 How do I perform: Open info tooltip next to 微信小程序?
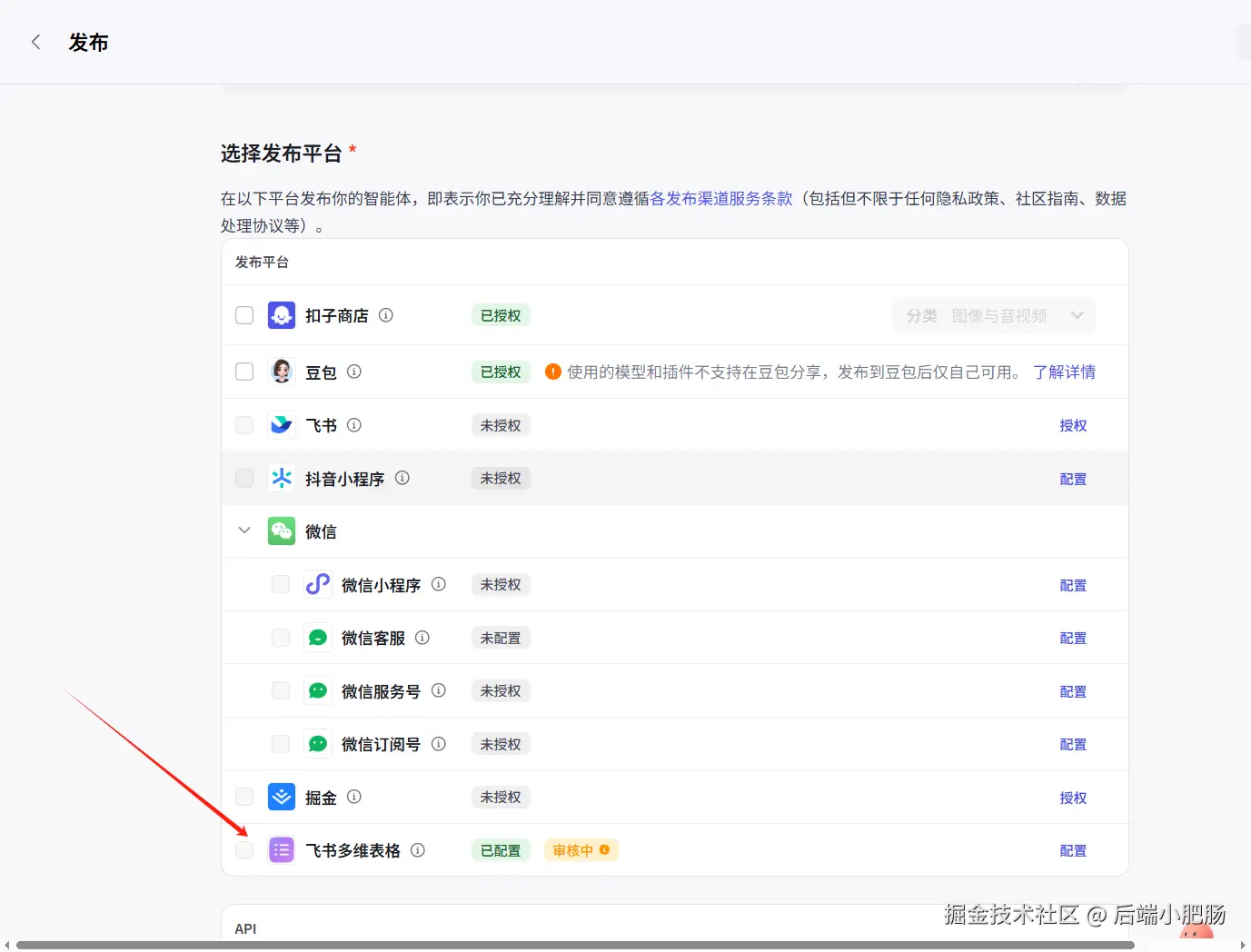[439, 584]
